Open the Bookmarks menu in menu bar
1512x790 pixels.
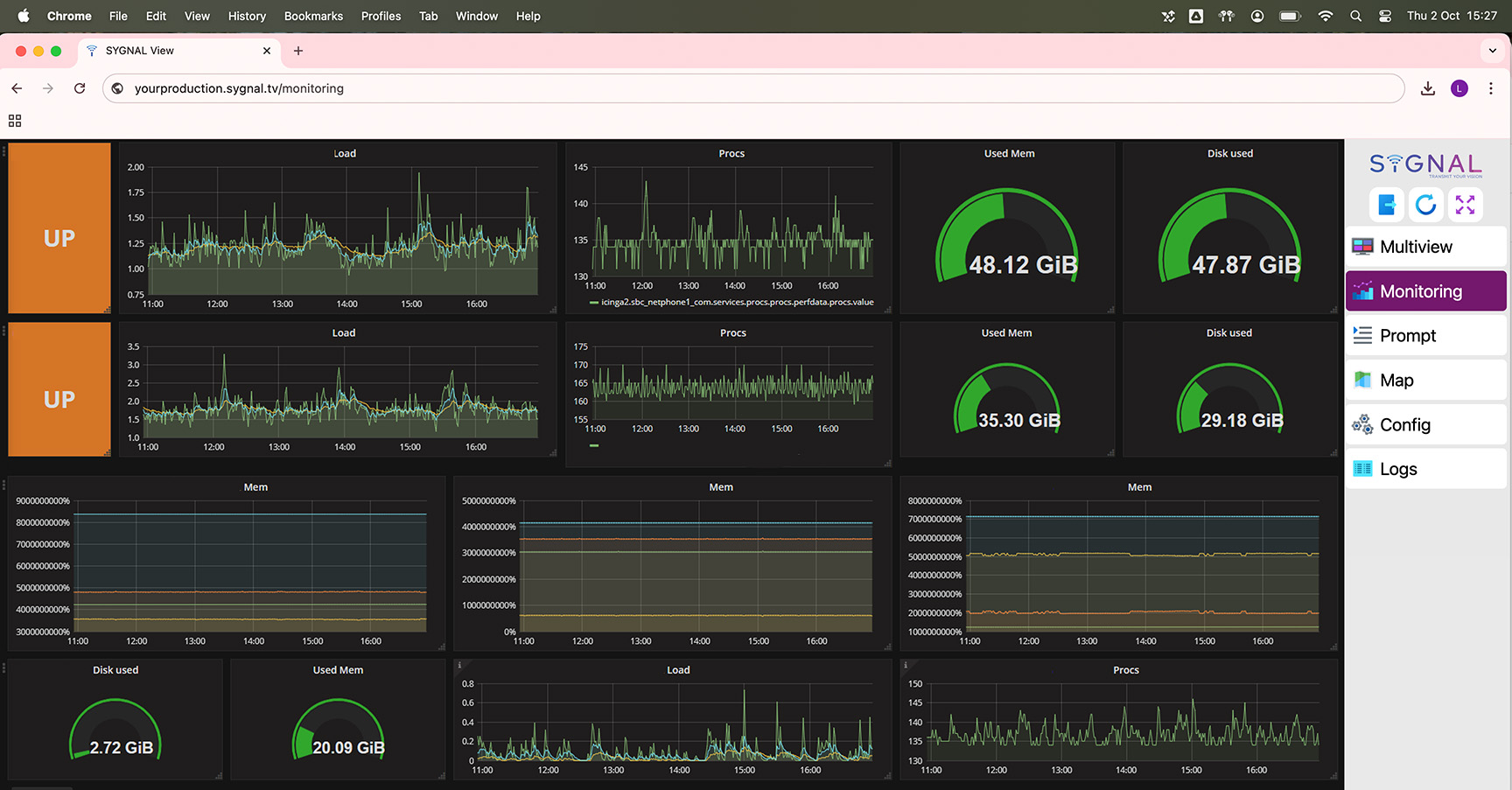[313, 16]
